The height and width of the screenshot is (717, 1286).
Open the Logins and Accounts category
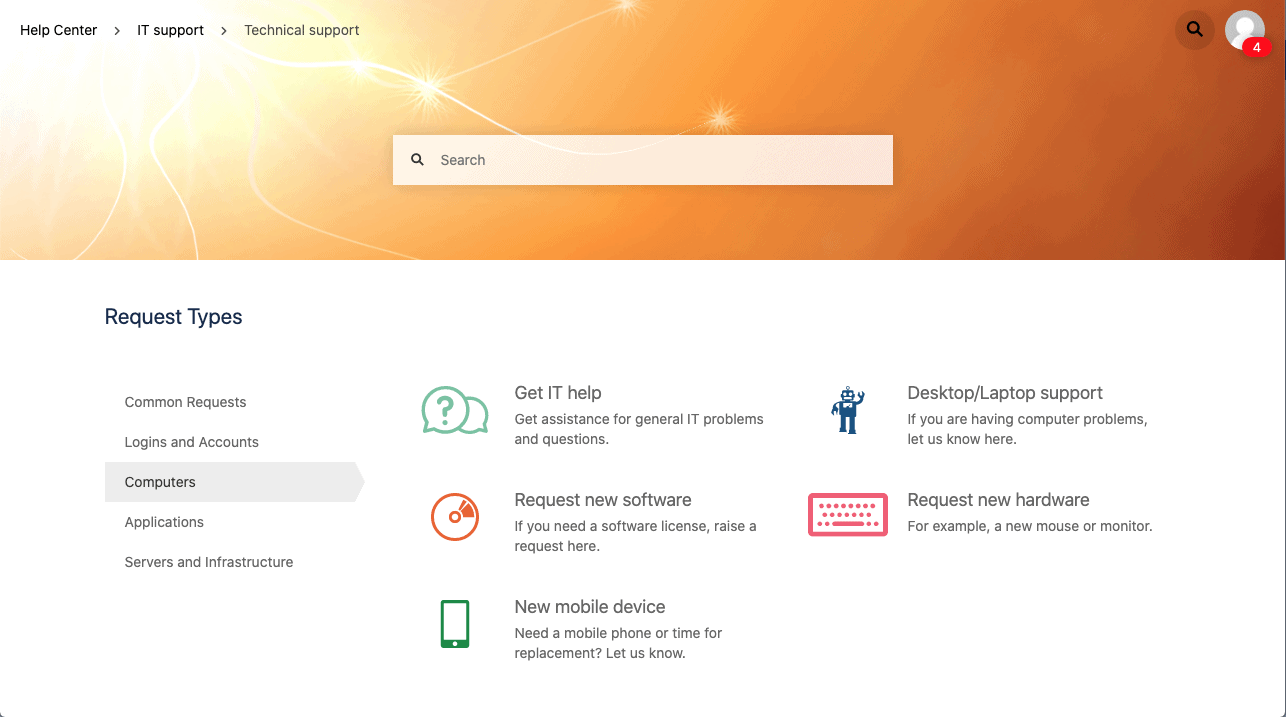click(x=191, y=442)
